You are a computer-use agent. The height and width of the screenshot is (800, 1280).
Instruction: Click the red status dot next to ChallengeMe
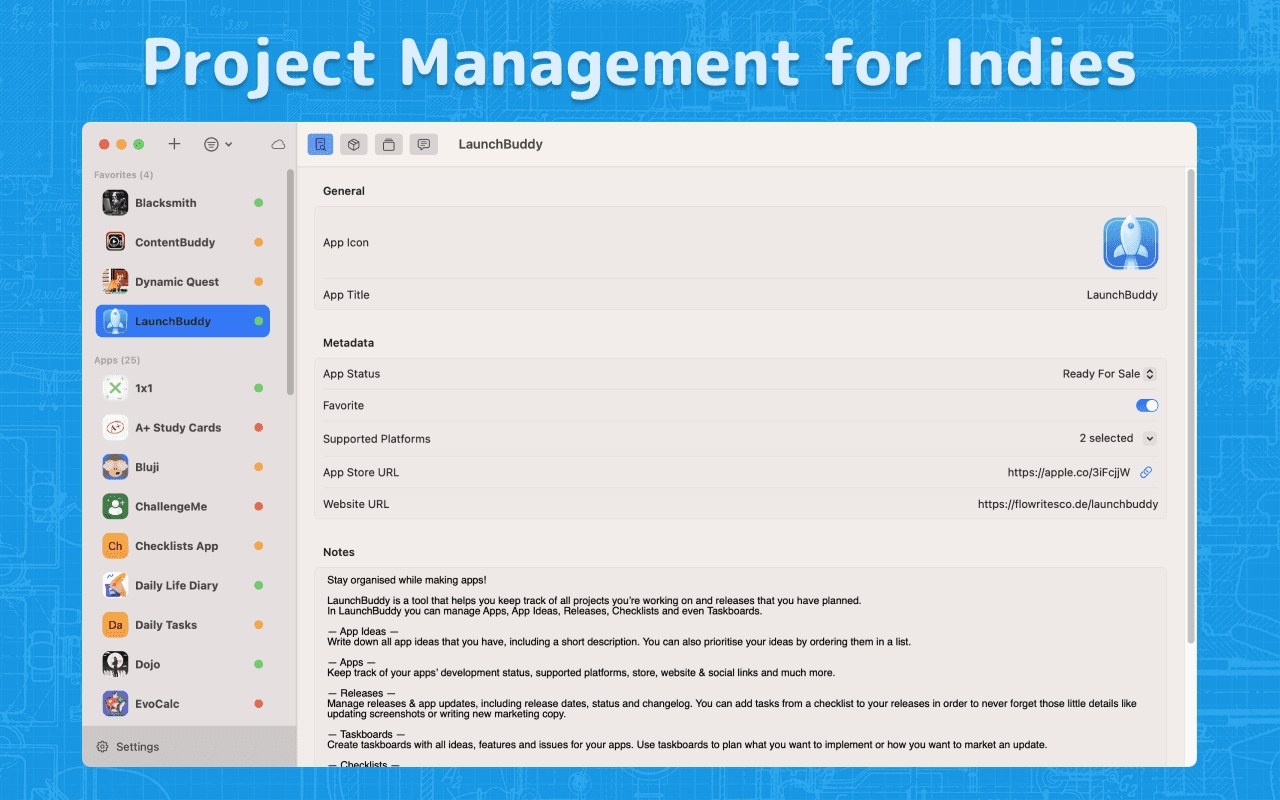coord(258,506)
